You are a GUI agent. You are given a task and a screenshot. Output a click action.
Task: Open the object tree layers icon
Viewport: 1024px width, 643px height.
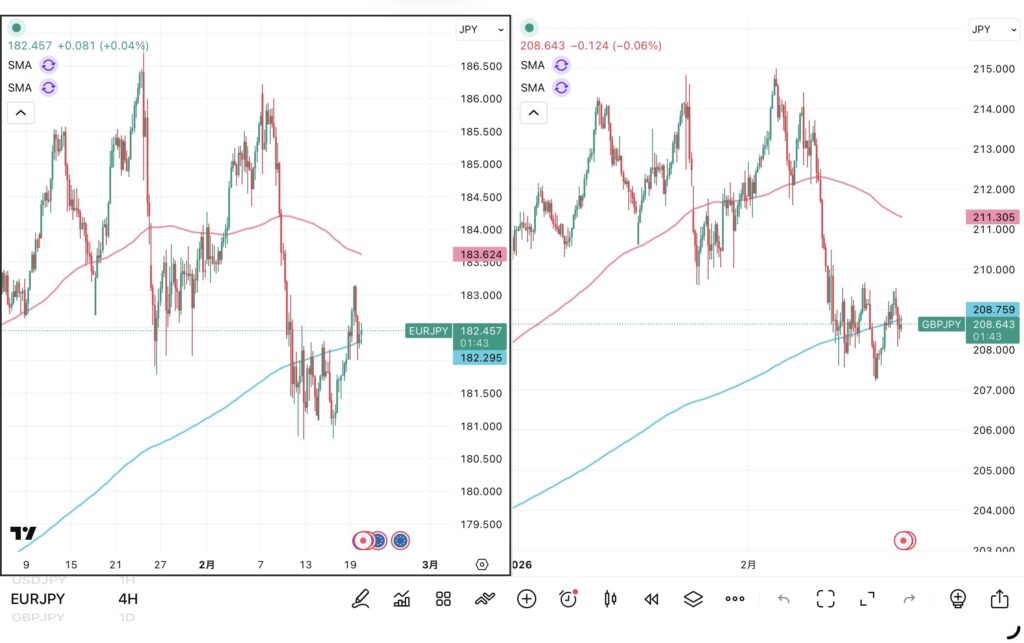click(x=694, y=599)
